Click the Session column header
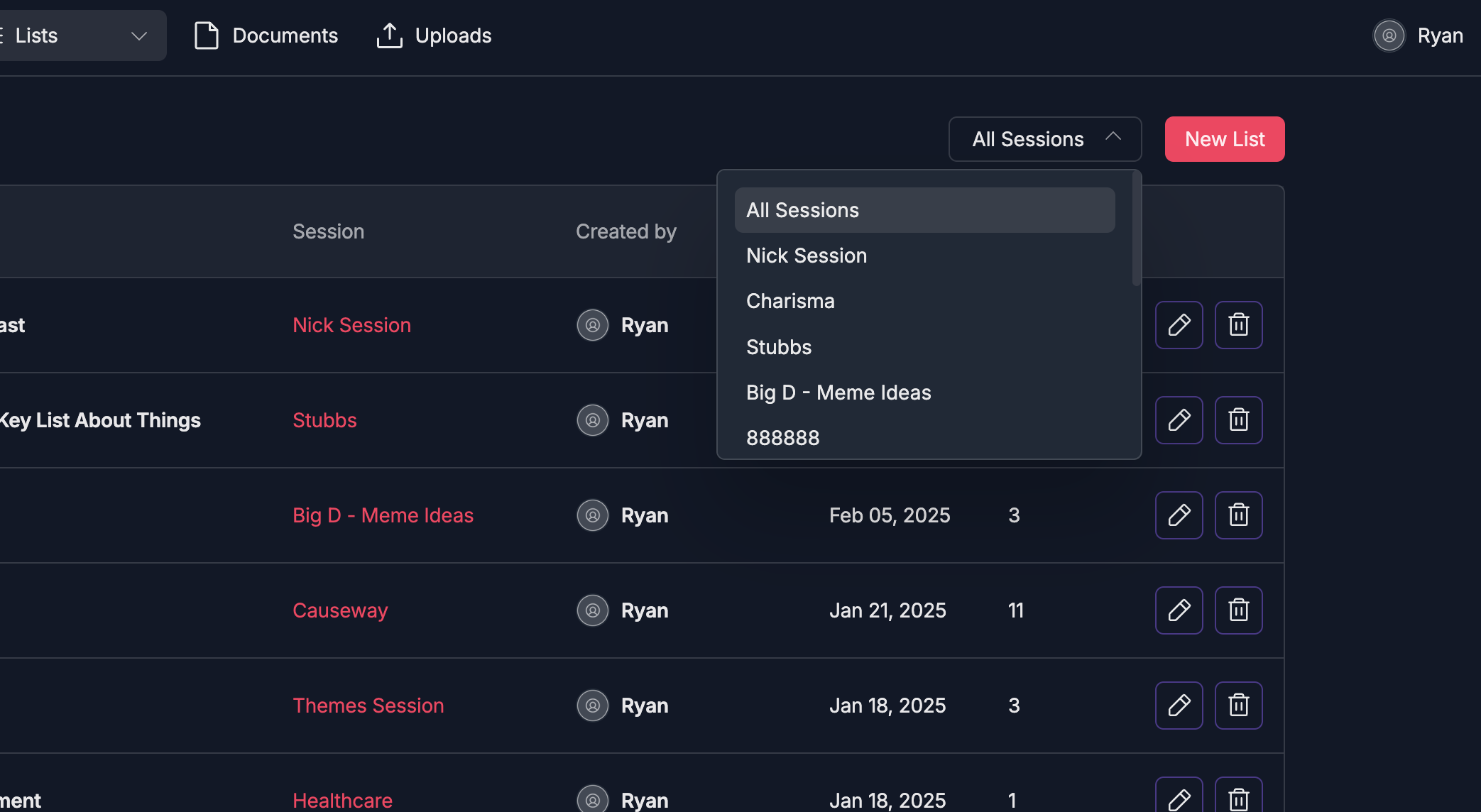This screenshot has width=1481, height=812. pyautogui.click(x=328, y=231)
